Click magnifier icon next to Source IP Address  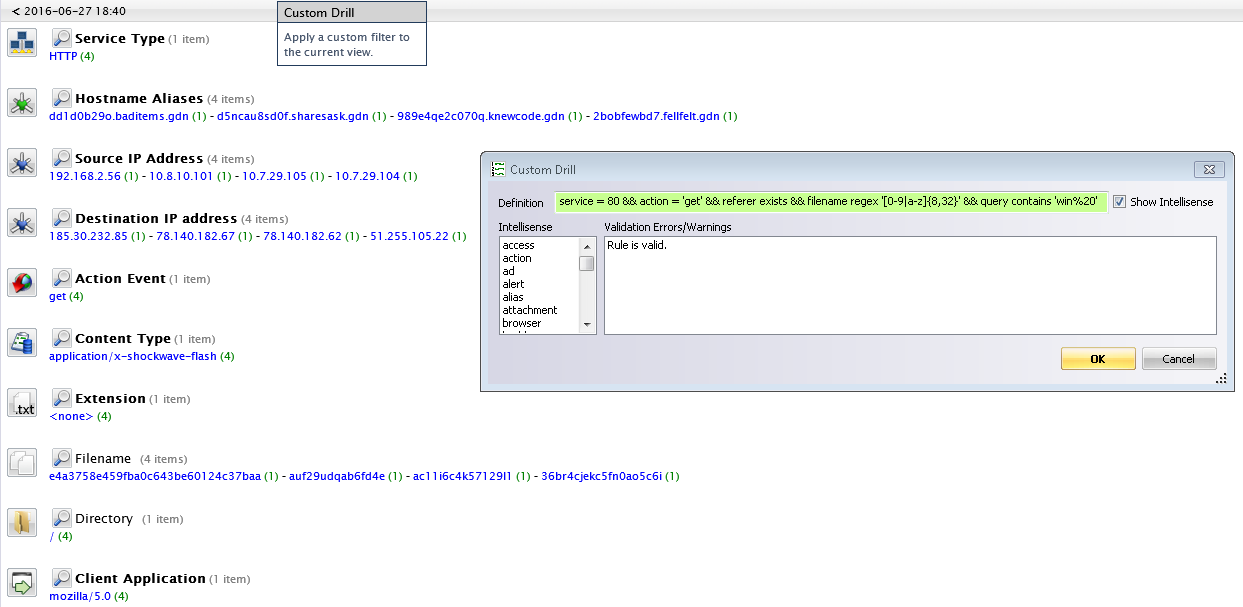61,158
